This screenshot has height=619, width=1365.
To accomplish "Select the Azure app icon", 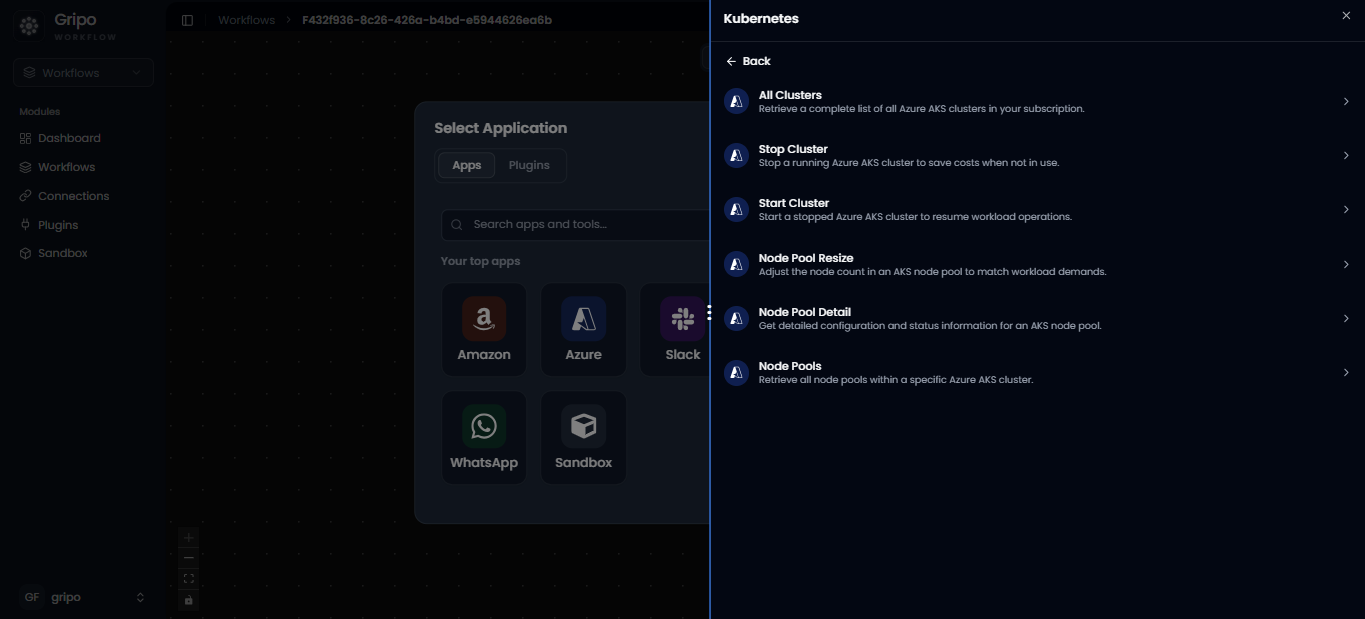I will coord(583,319).
